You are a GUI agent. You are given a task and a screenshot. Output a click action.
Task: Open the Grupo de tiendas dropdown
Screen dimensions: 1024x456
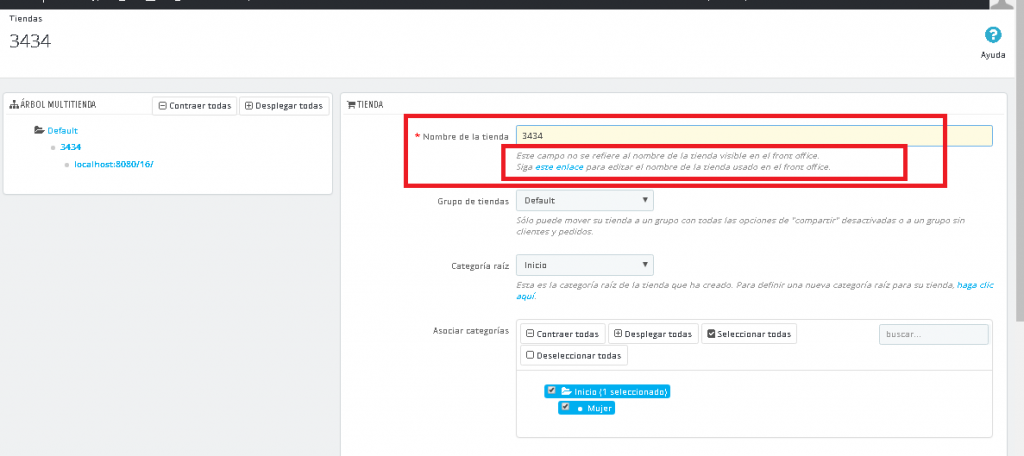point(584,200)
